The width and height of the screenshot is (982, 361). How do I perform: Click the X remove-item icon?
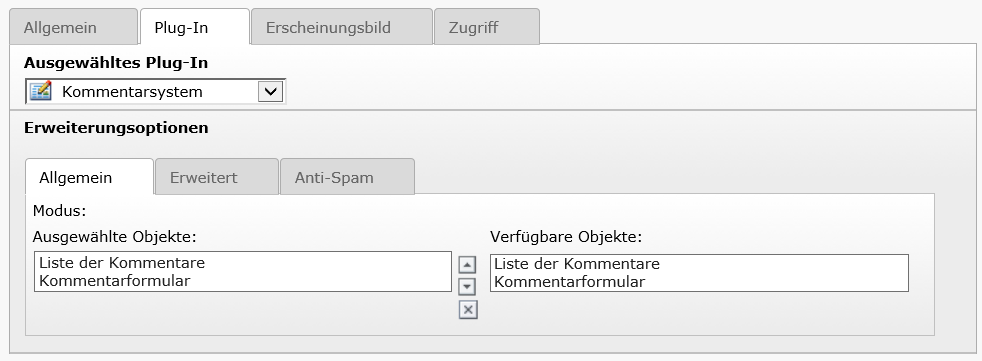tap(468, 310)
